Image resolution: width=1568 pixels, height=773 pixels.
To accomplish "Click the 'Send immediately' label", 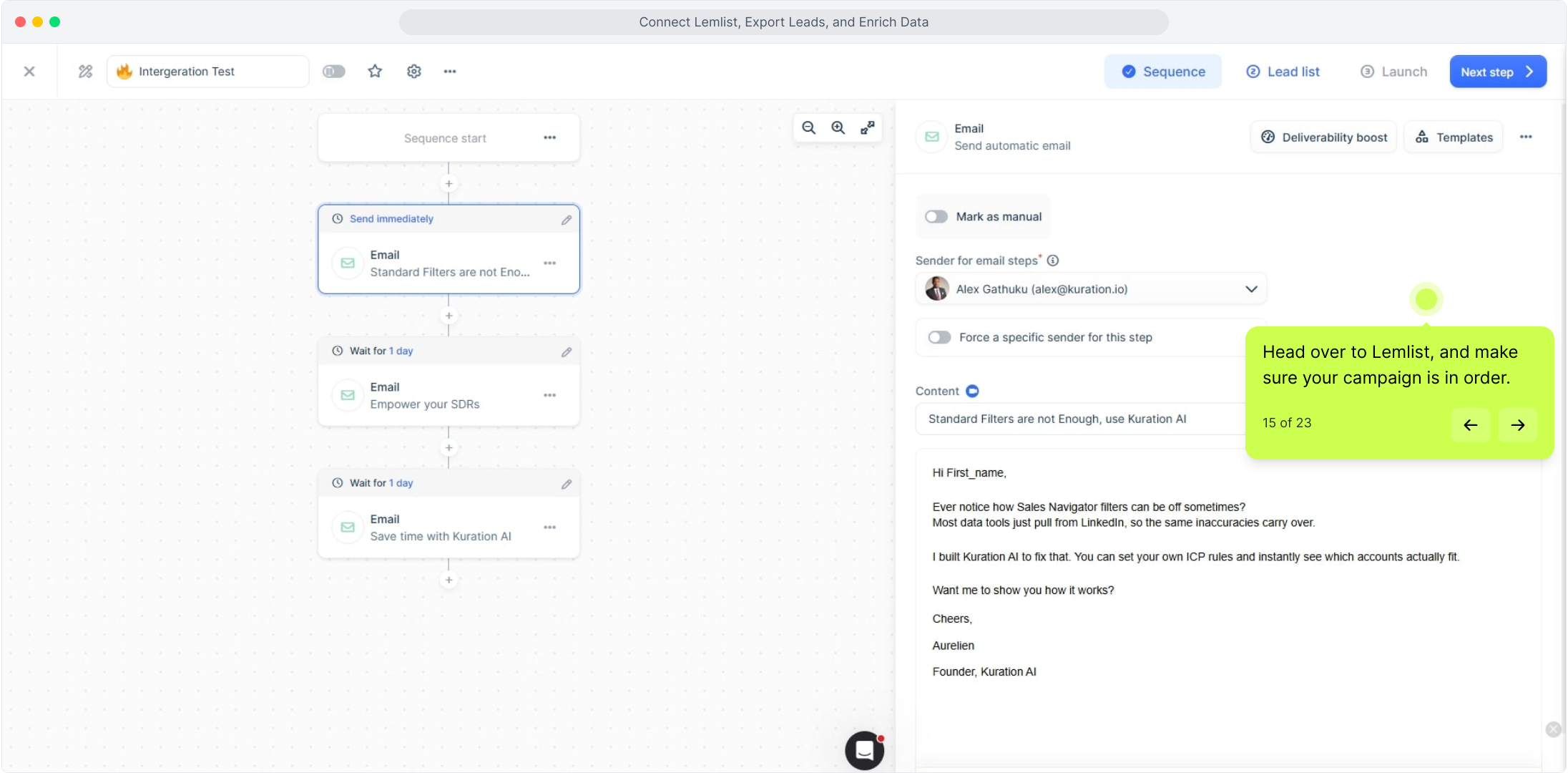I will (x=391, y=219).
